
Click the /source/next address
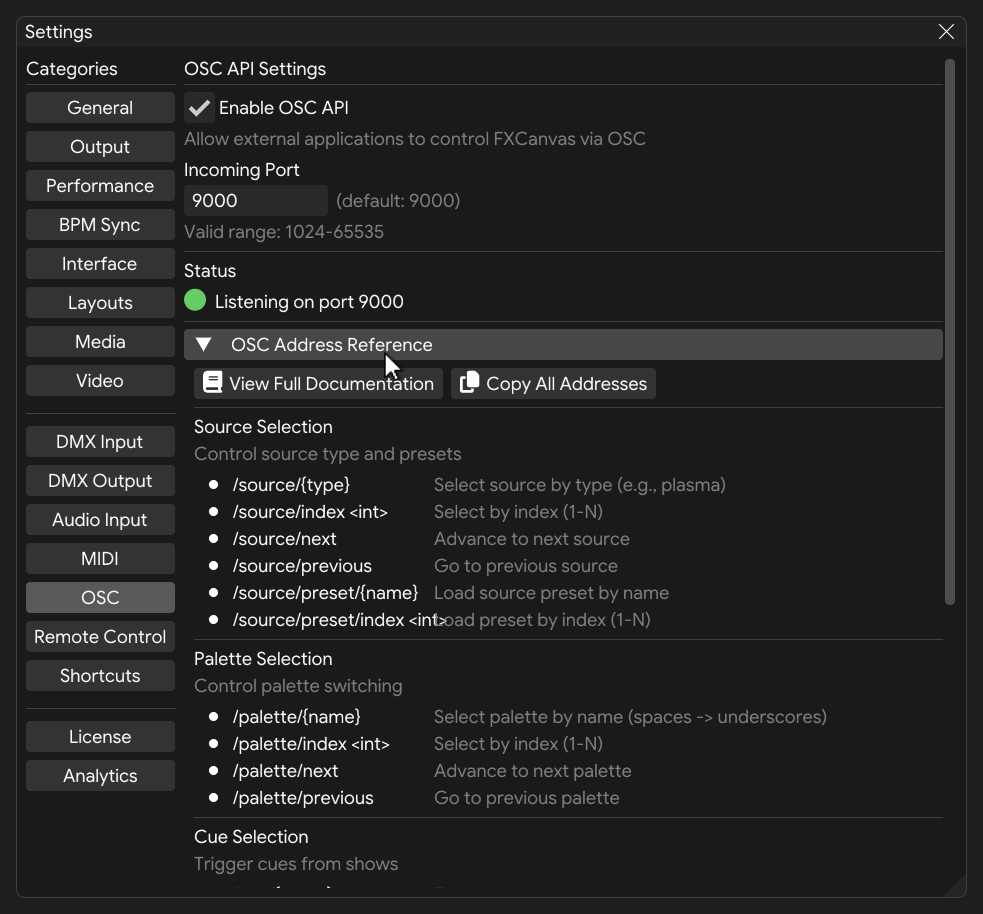[285, 538]
